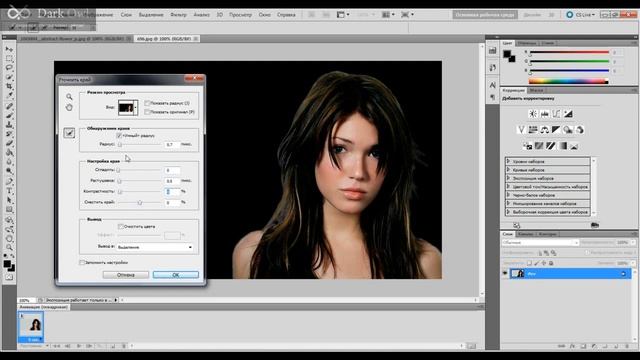Add a Levels adjustment

coord(544,114)
